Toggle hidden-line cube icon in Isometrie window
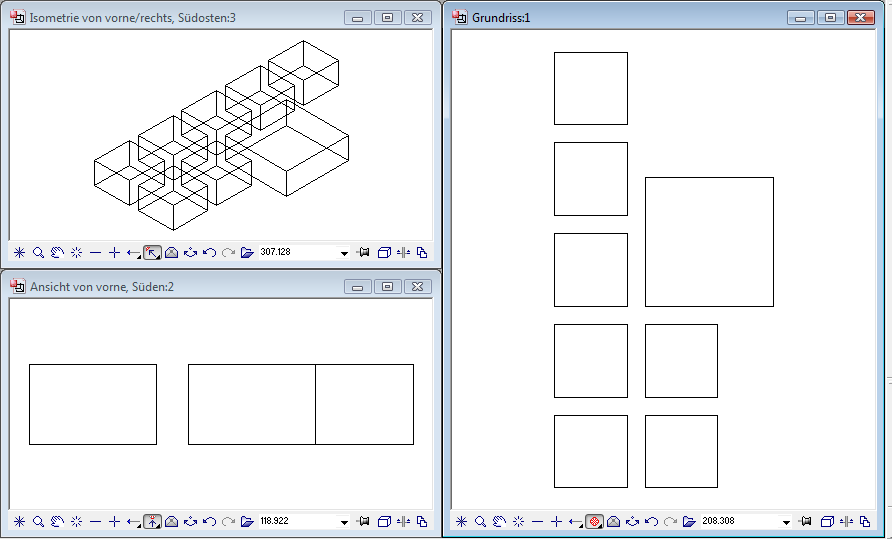The image size is (892, 540). coord(384,253)
